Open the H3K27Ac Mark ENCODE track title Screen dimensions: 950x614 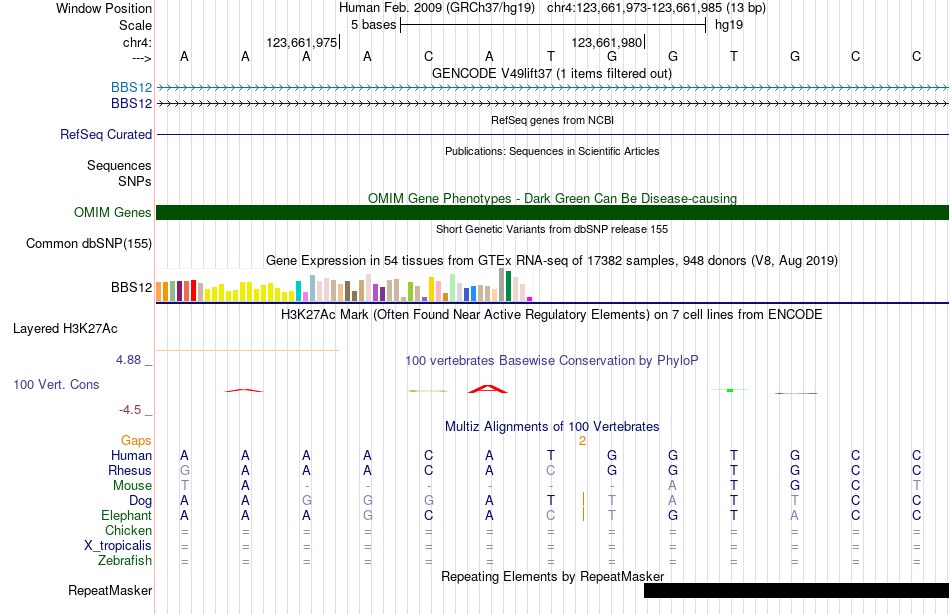pyautogui.click(x=552, y=315)
